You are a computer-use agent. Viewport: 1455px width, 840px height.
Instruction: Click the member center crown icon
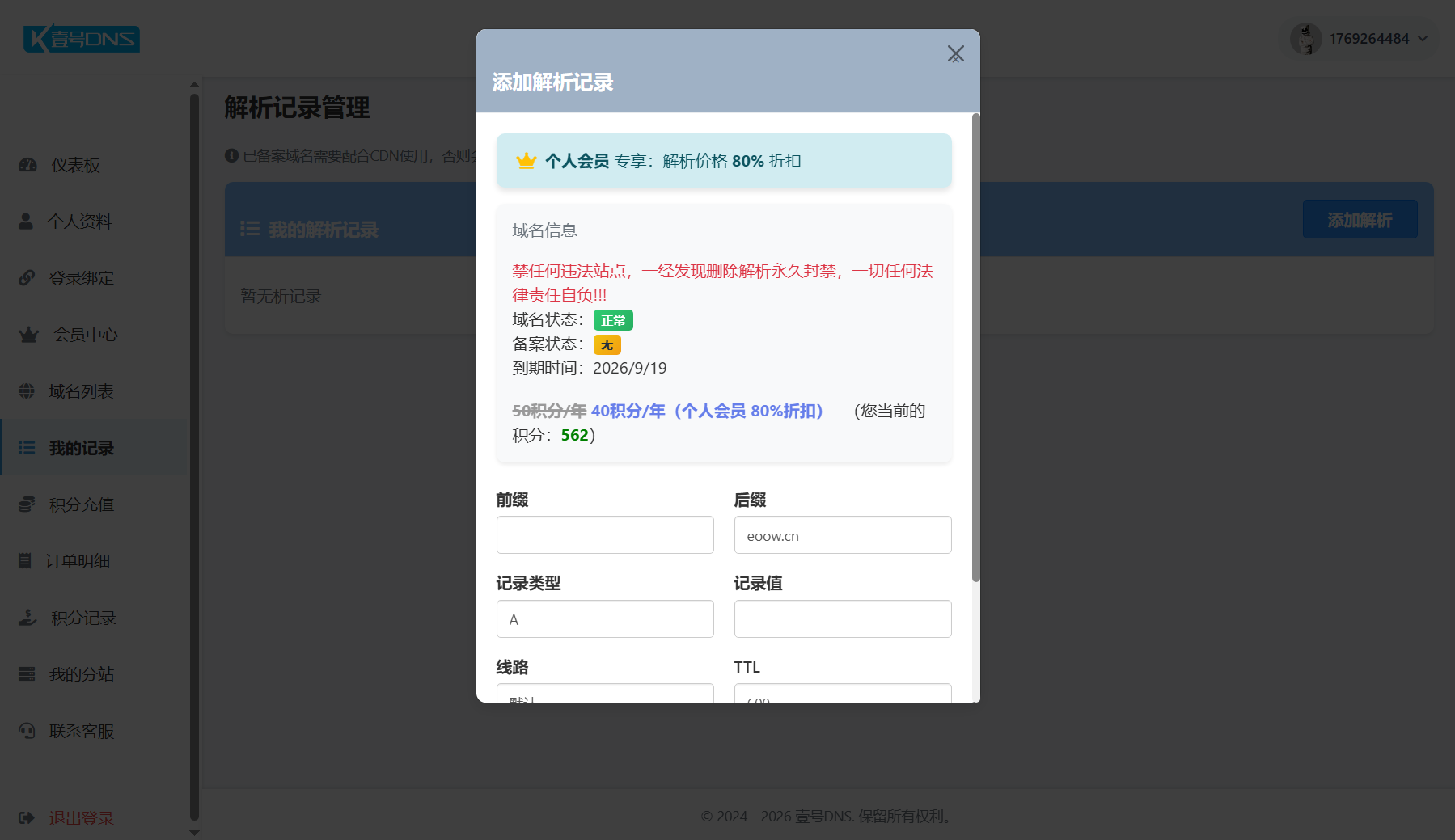click(x=28, y=335)
